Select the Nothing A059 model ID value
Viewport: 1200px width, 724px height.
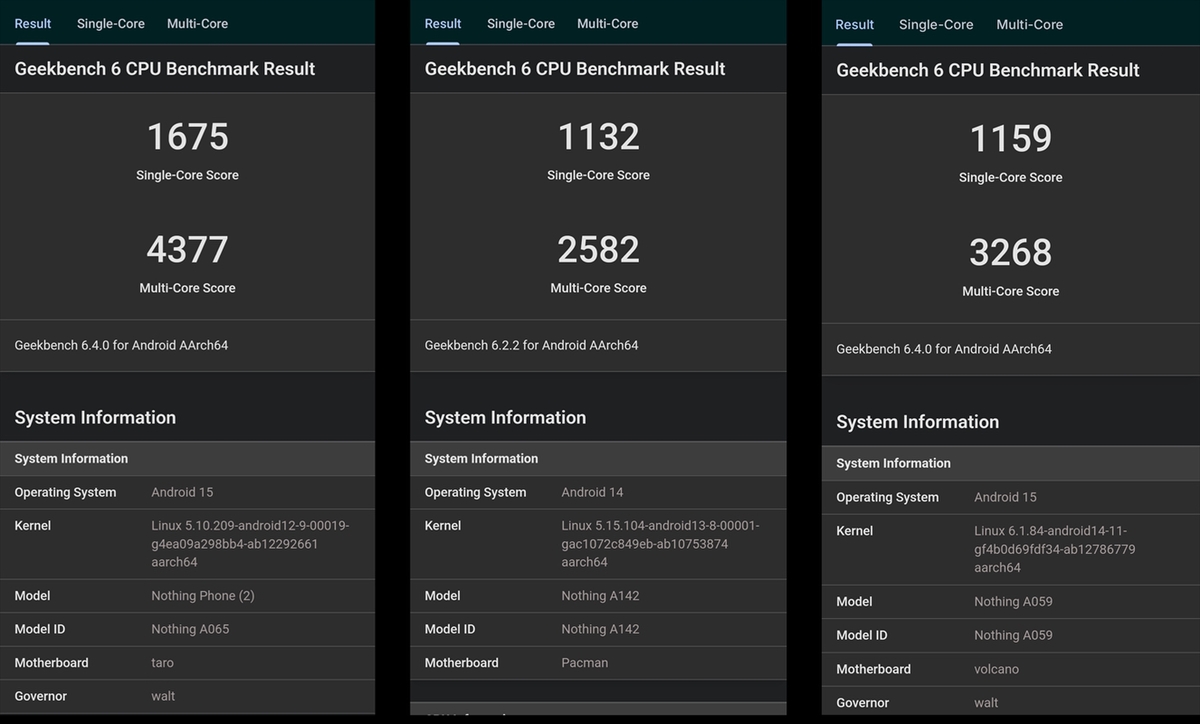click(1013, 635)
